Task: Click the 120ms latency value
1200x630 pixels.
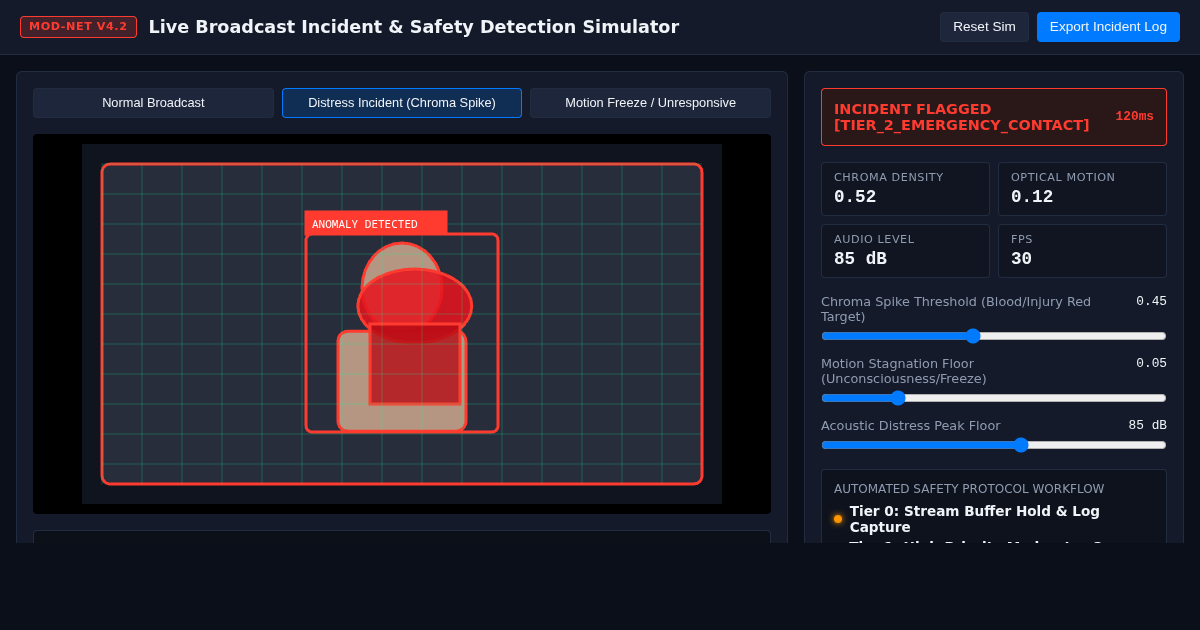Action: (1134, 117)
